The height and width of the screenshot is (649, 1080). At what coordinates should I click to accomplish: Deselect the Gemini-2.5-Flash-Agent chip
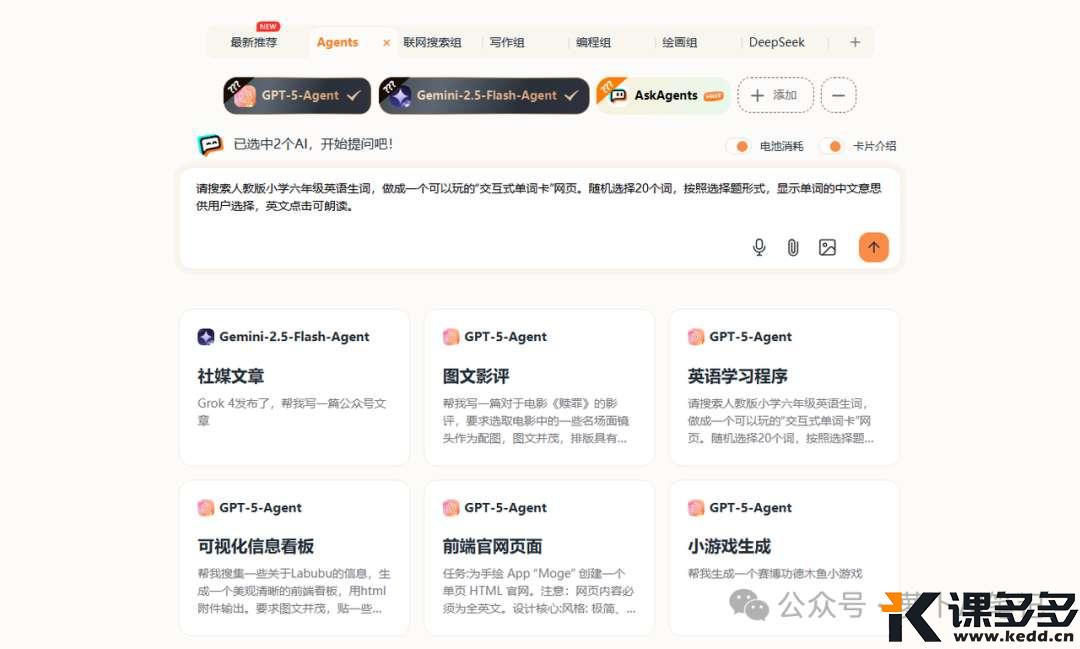(484, 95)
